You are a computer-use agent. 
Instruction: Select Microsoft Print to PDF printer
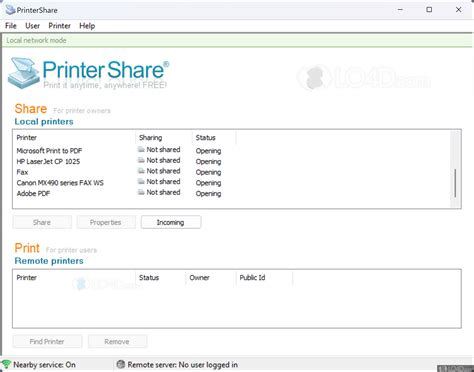[49, 151]
